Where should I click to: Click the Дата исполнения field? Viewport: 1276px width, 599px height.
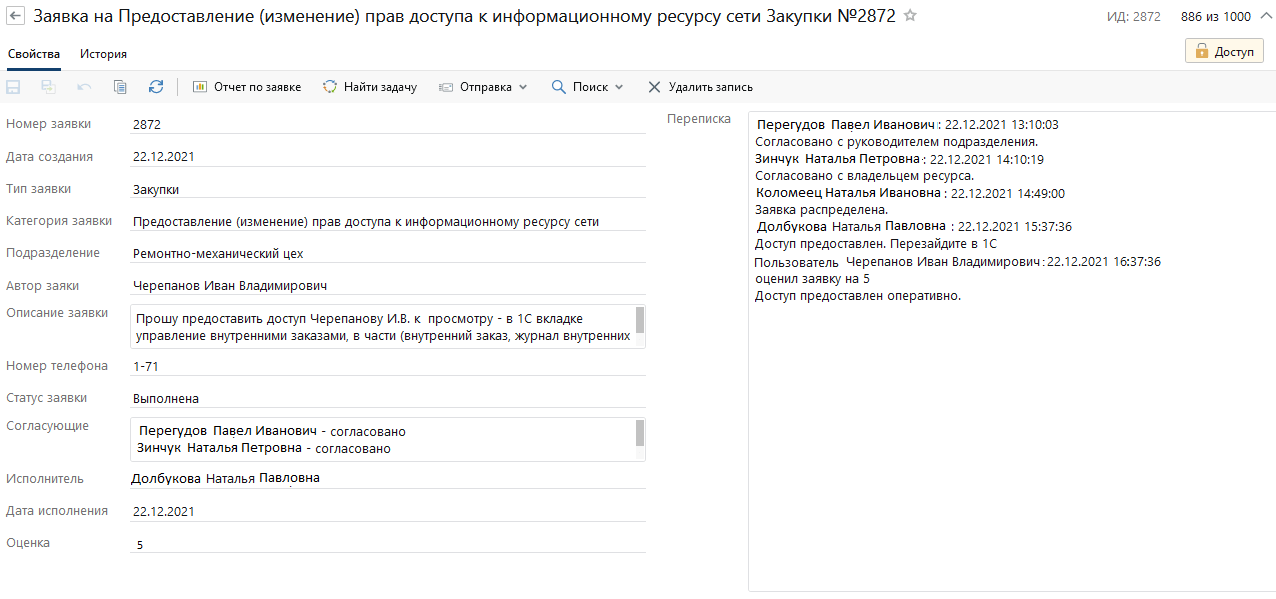tap(388, 511)
